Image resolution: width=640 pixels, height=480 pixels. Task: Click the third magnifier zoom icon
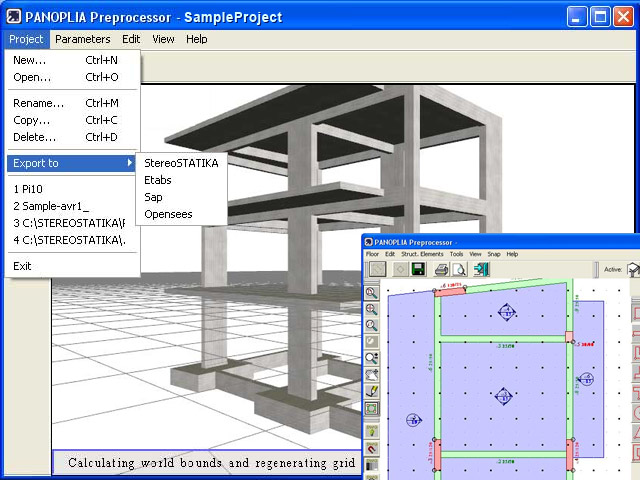371,325
